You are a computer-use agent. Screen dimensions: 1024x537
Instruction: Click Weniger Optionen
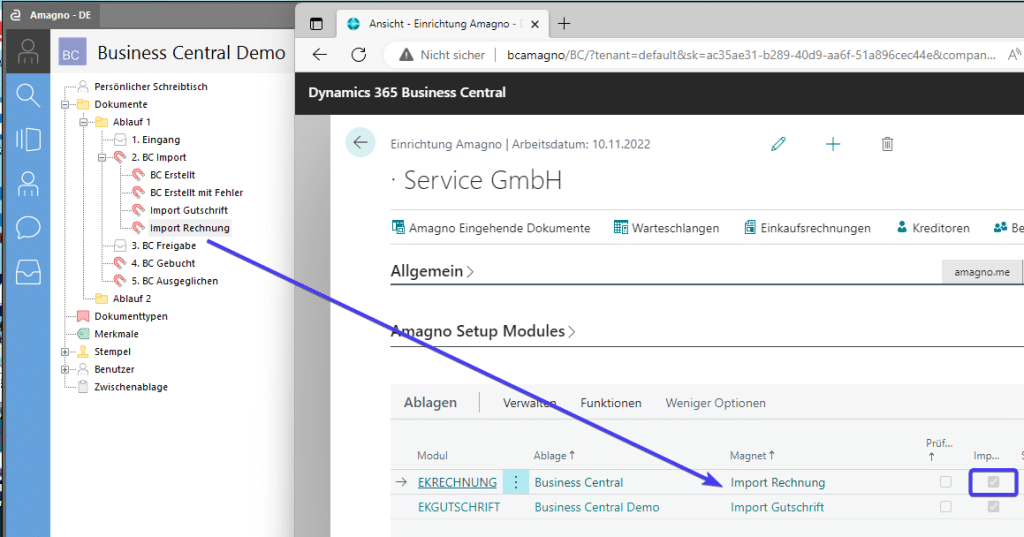(x=715, y=403)
